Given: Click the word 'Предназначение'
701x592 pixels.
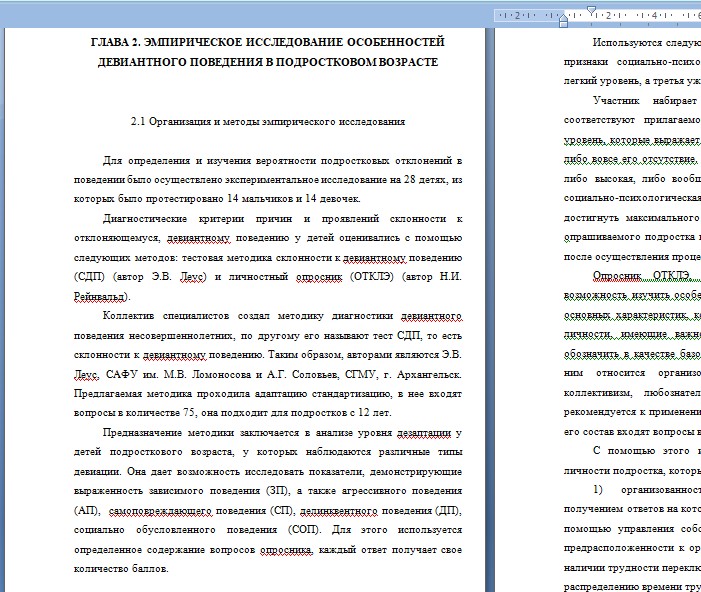Looking at the screenshot, I should [x=141, y=432].
